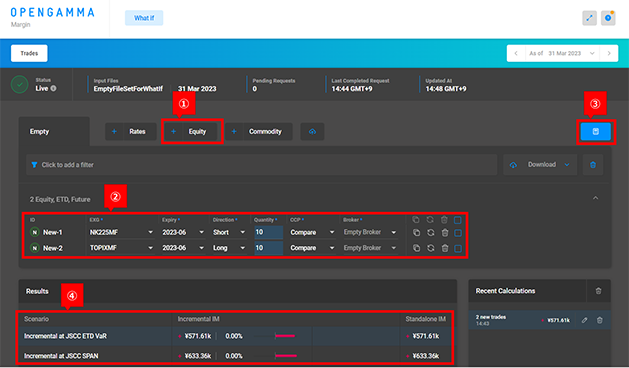Collapse the 2 Equity, ETD, Future section

tap(596, 198)
